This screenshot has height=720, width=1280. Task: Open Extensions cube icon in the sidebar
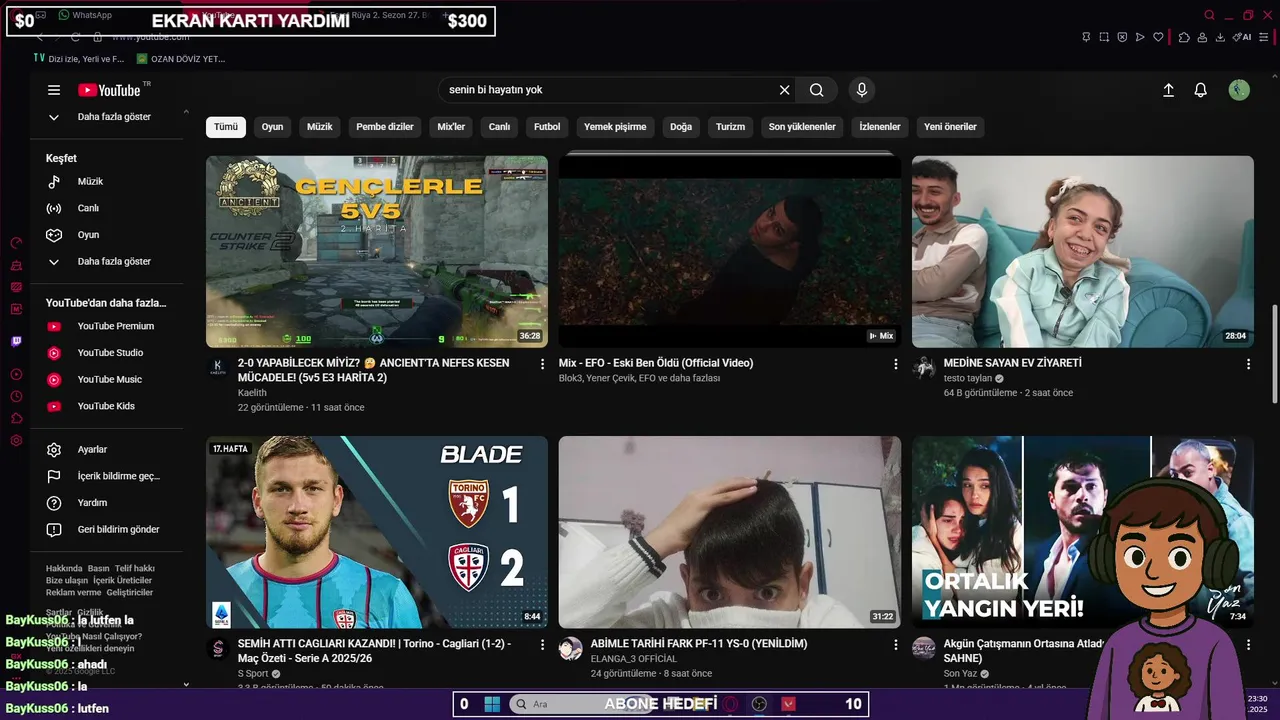point(16,418)
